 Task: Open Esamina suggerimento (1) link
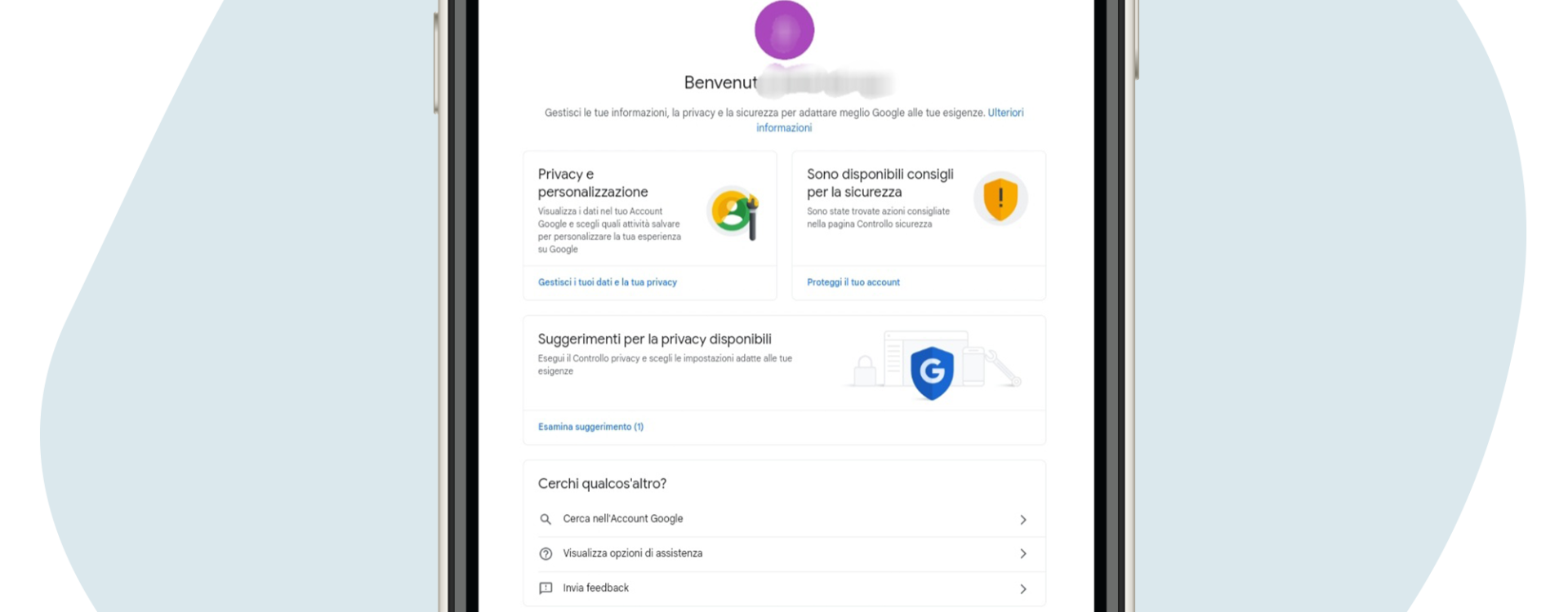(590, 427)
